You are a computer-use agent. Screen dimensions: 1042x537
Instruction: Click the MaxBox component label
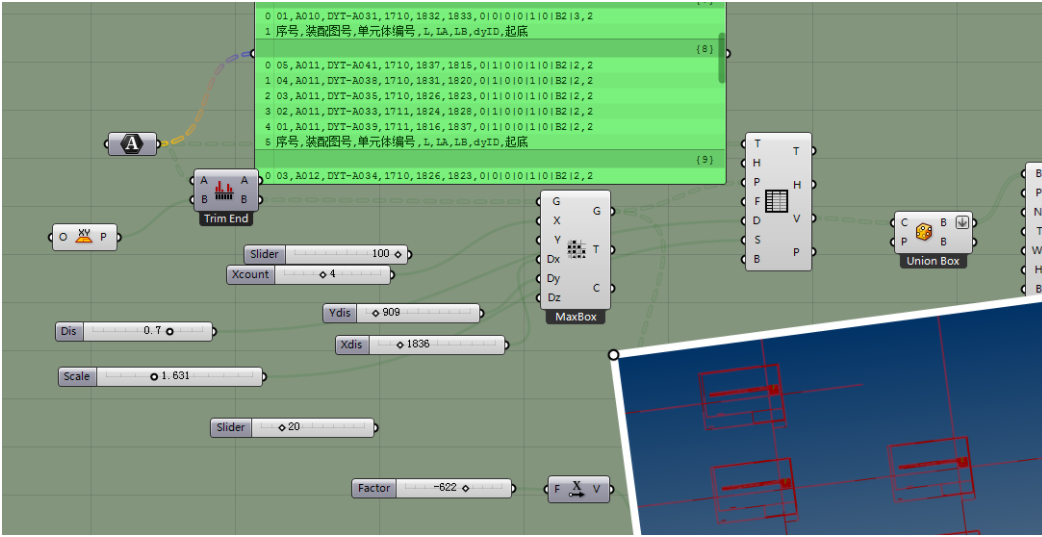(575, 317)
